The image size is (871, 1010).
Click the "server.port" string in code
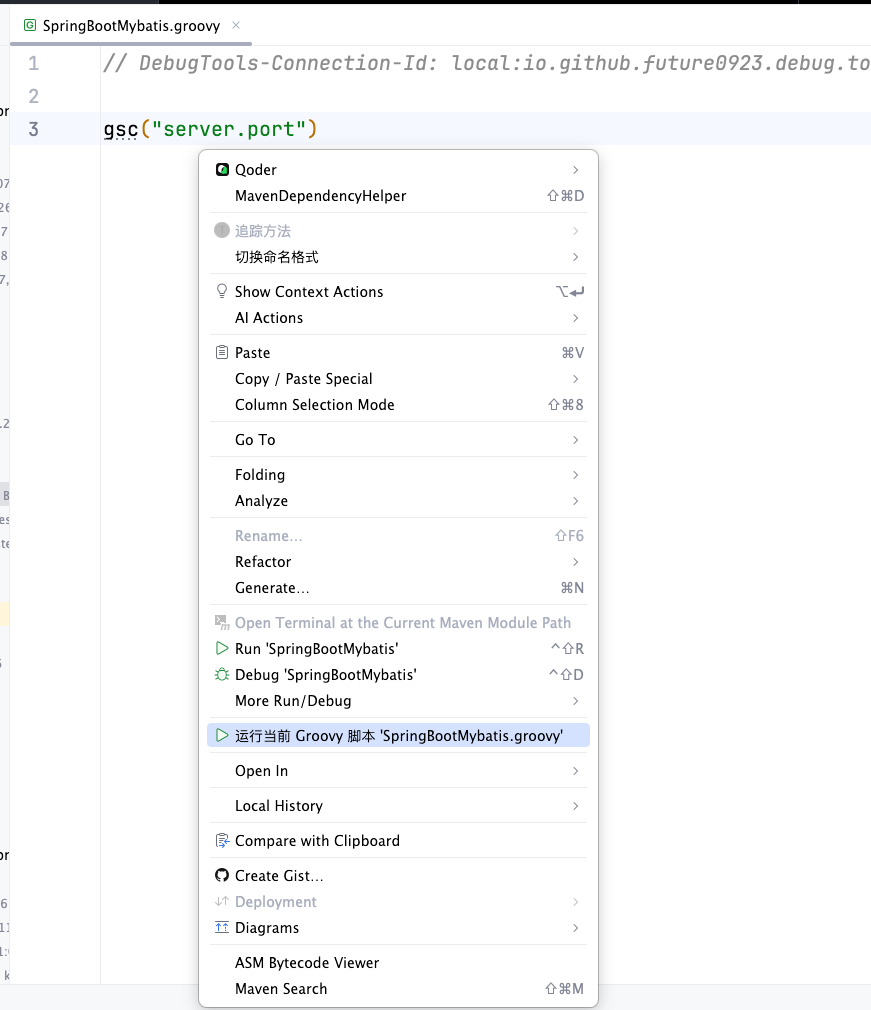pos(229,129)
